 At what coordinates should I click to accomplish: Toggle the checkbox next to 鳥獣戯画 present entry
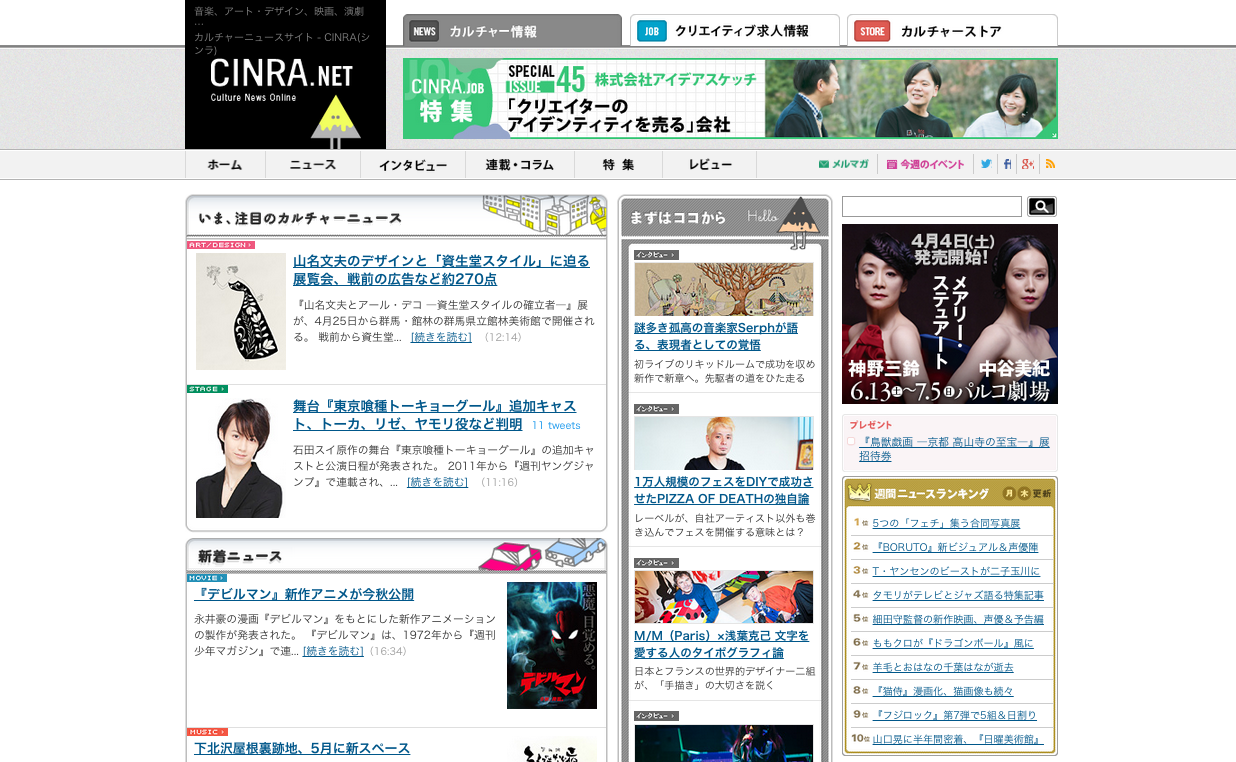pyautogui.click(x=851, y=442)
